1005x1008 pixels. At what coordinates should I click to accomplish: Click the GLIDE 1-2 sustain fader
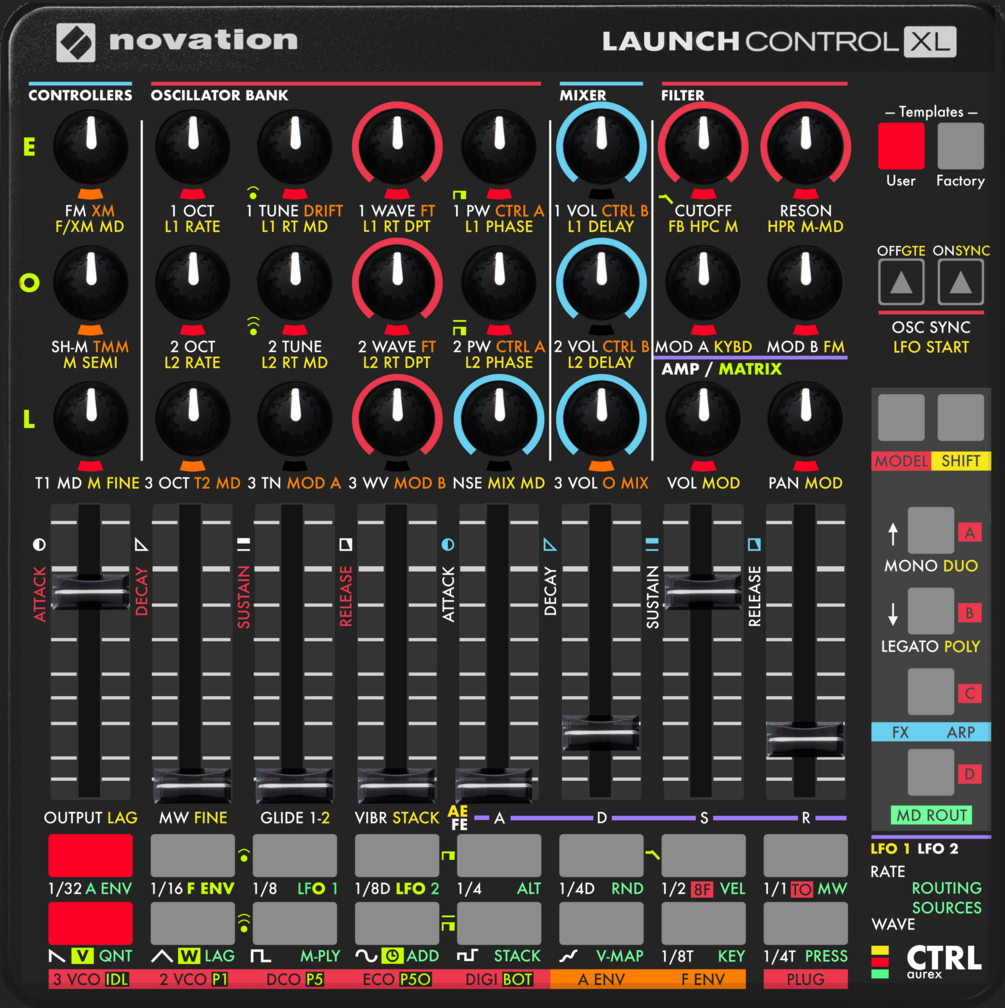[294, 785]
